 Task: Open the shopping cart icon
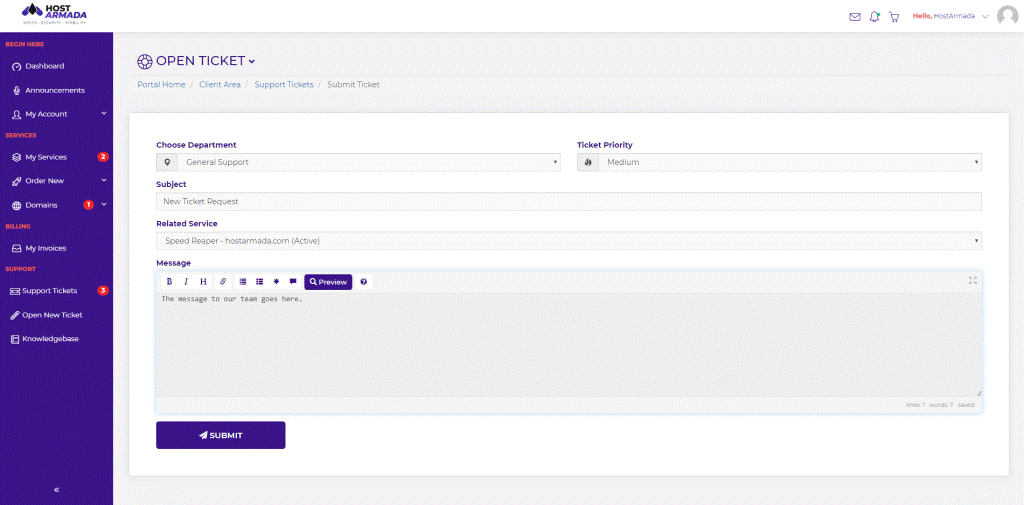894,17
